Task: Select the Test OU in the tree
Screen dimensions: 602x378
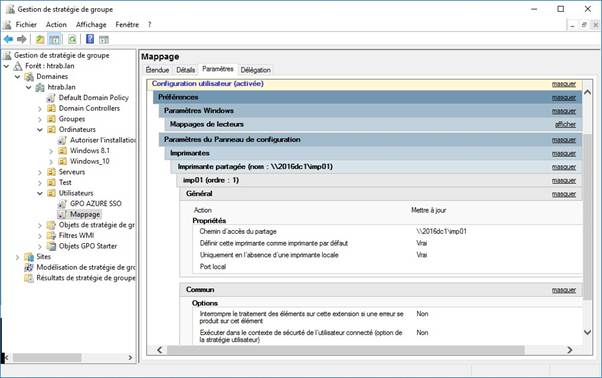Action: (65, 183)
